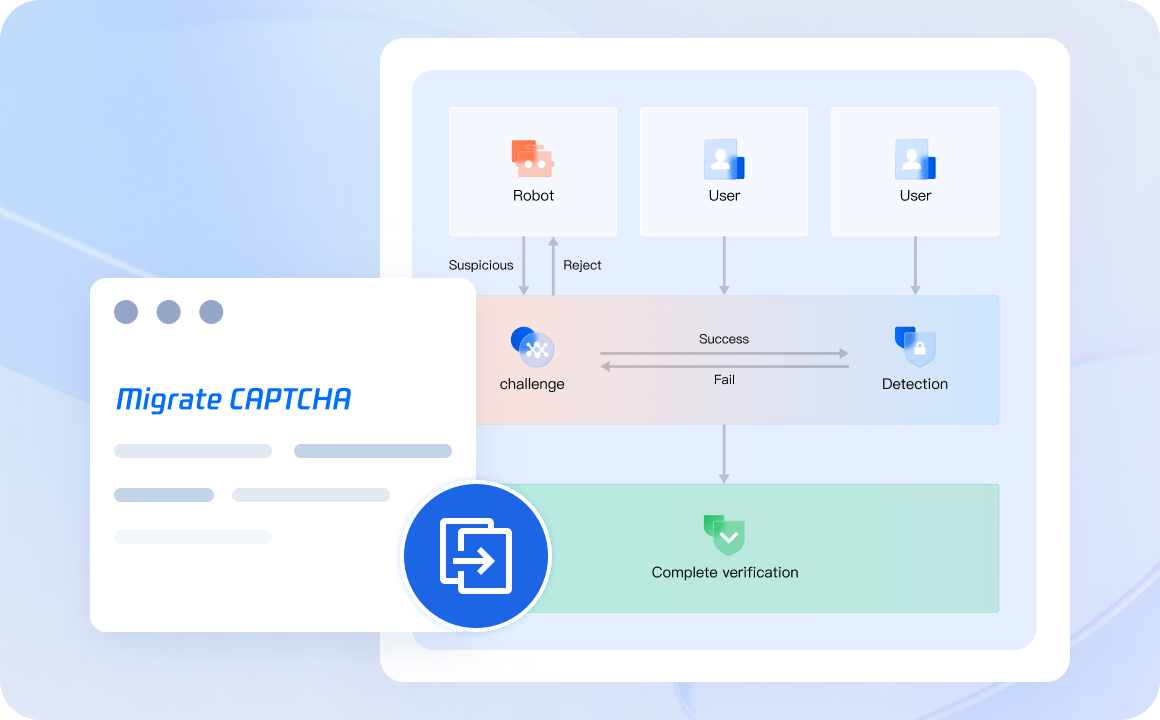The width and height of the screenshot is (1160, 720).
Task: Click the Complete verification green shield icon
Action: coord(724,535)
